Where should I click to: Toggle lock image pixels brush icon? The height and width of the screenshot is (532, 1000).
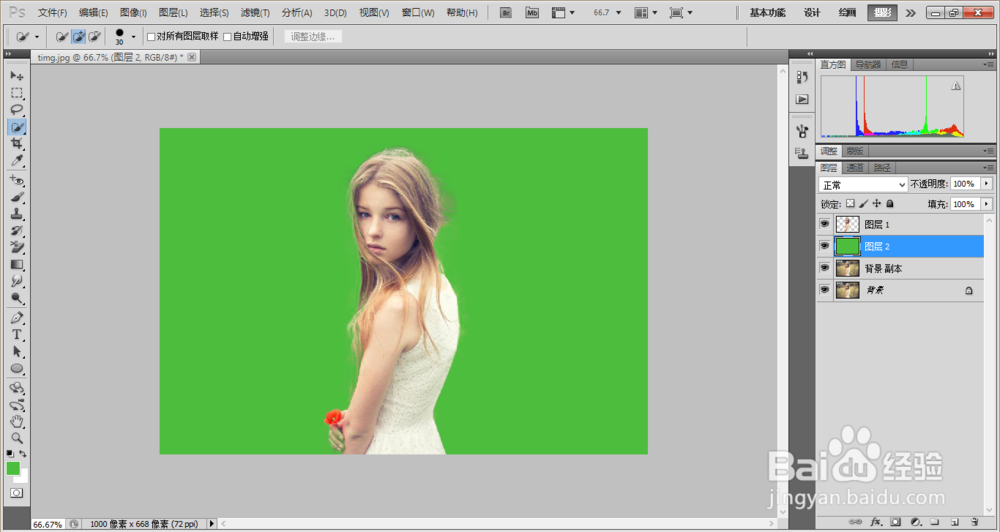tap(864, 203)
